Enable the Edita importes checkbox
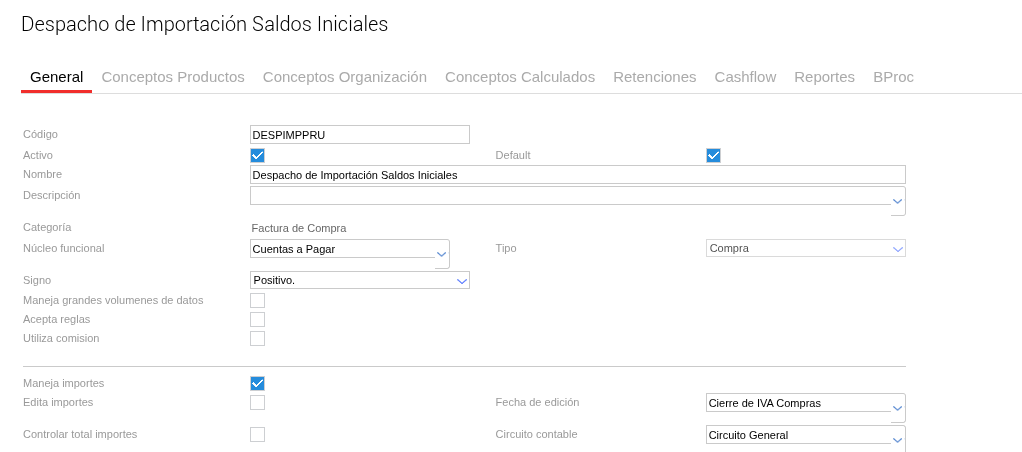This screenshot has height=452, width=1022. click(x=257, y=402)
